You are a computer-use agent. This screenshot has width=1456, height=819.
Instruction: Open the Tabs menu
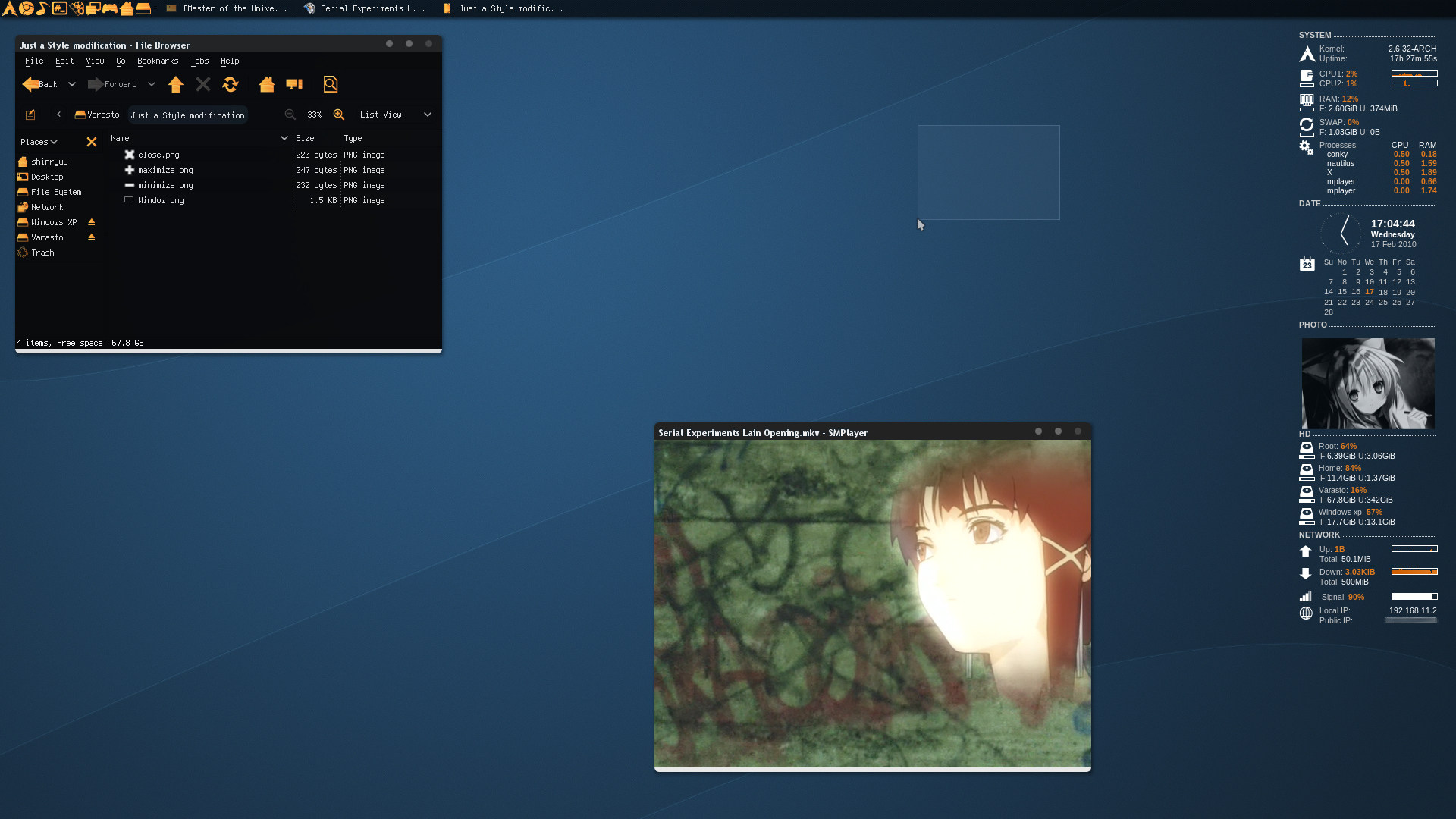pyautogui.click(x=199, y=61)
